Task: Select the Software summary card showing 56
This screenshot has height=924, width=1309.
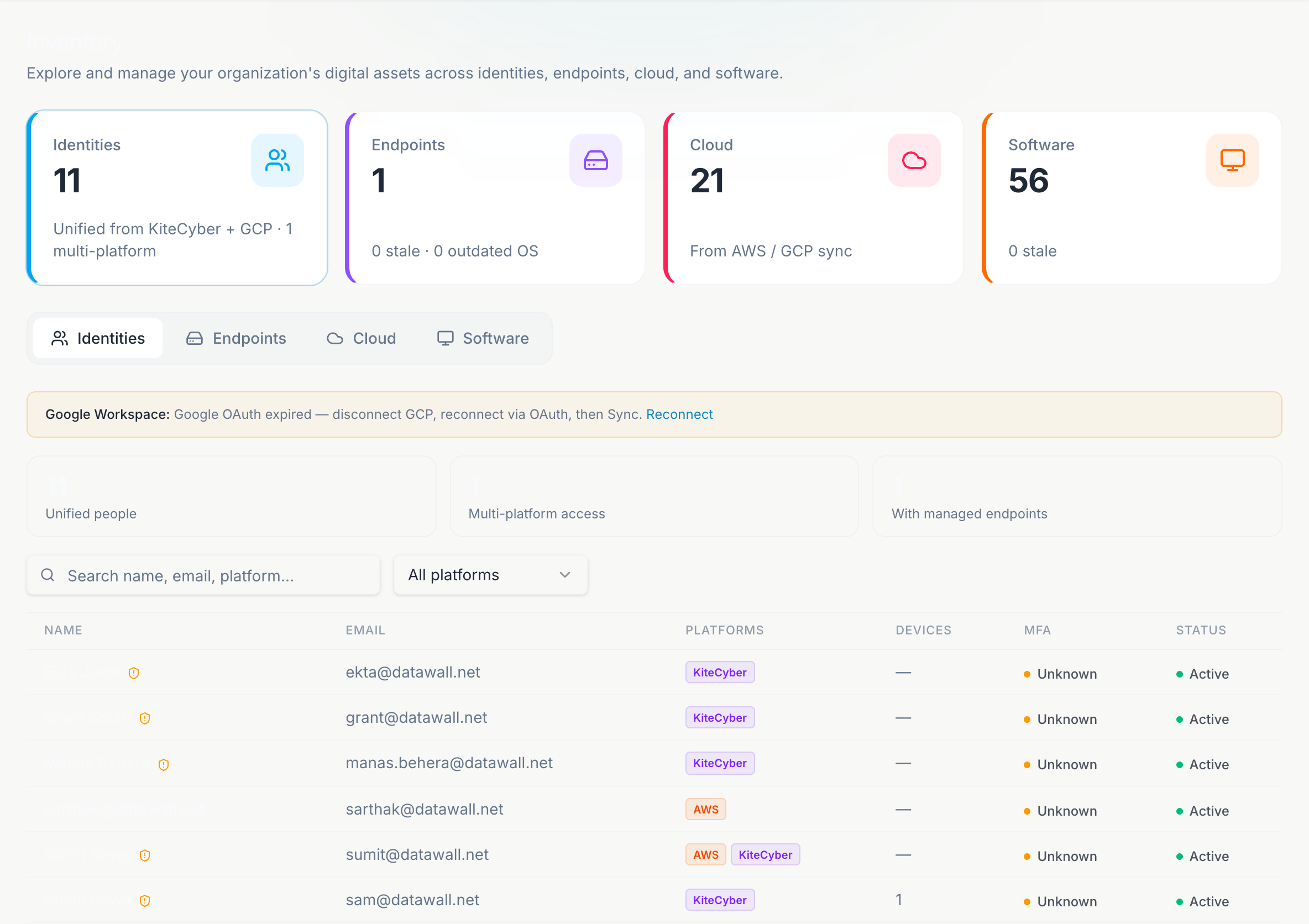Action: click(1132, 198)
